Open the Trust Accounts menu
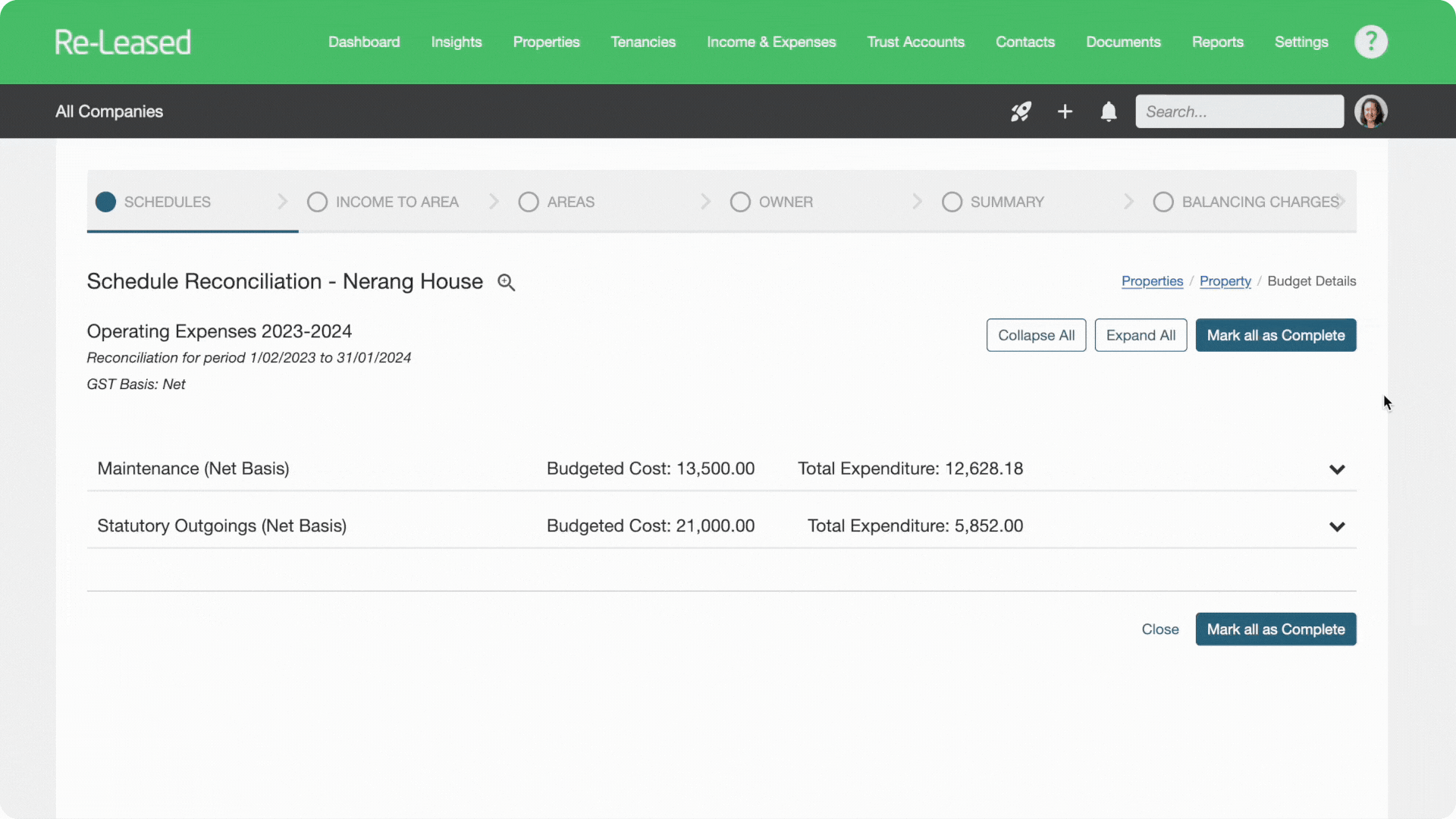Viewport: 1456px width, 819px height. point(915,42)
